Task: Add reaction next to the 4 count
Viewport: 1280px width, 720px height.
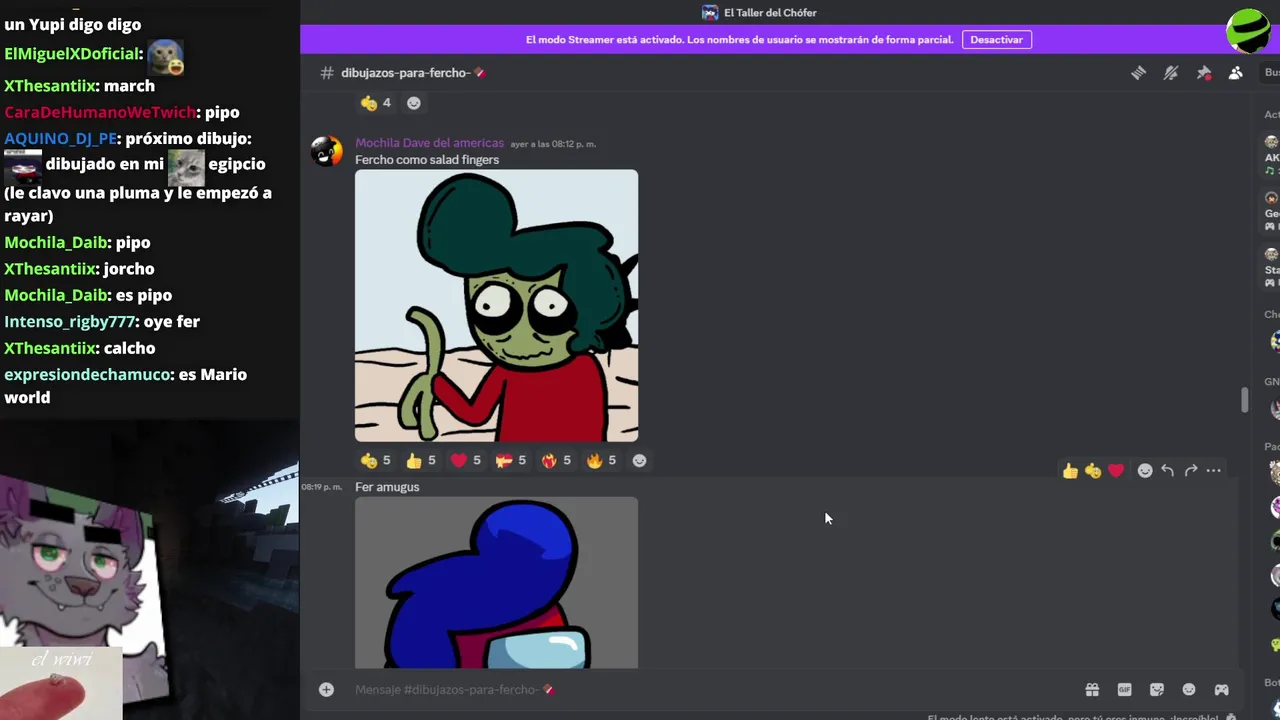Action: pos(414,103)
